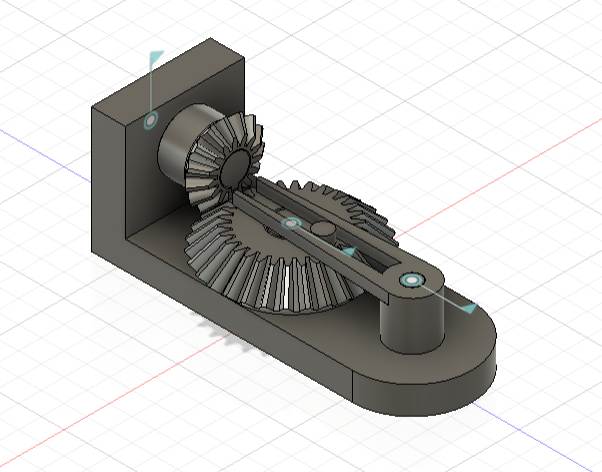Pick the round front hub face of the small gear
The image size is (602, 472).
pyautogui.click(x=235, y=170)
